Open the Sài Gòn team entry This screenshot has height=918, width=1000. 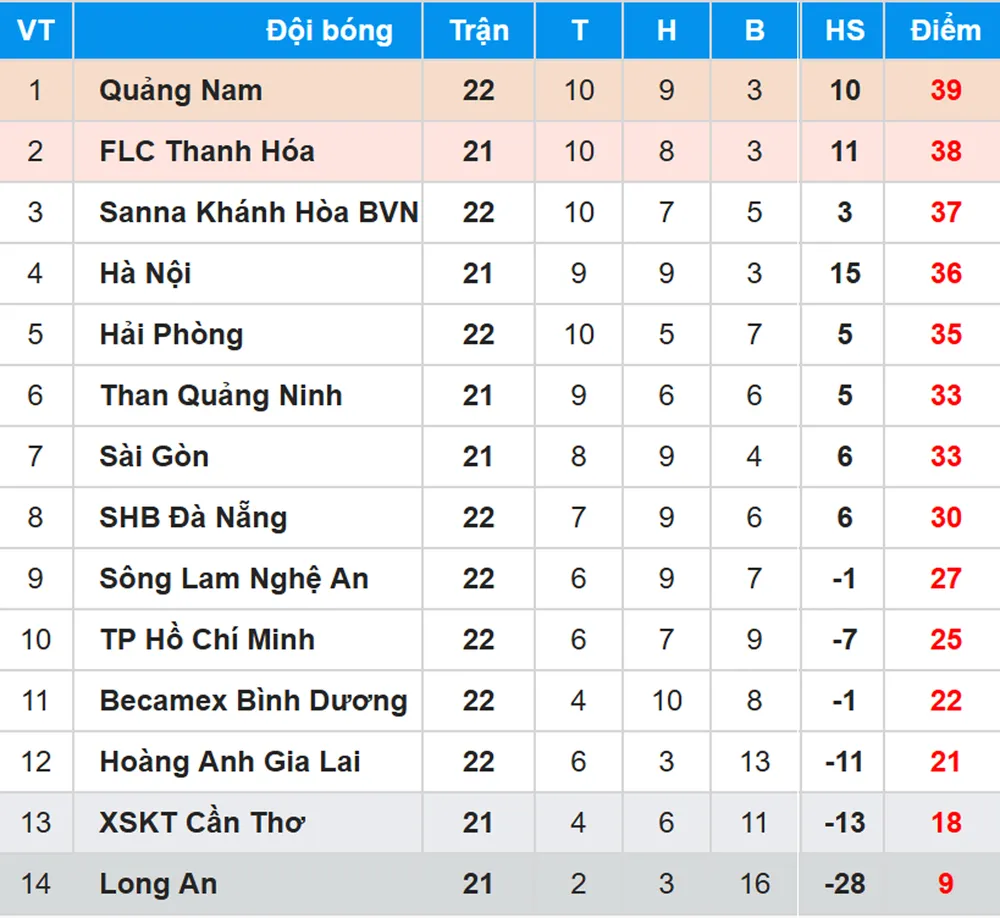point(154,457)
